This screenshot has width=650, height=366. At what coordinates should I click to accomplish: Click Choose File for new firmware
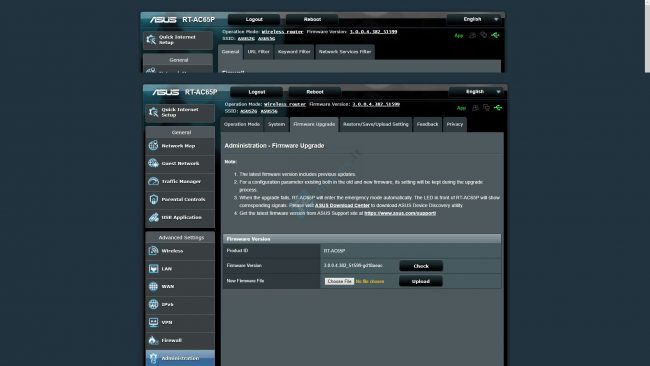(x=339, y=281)
